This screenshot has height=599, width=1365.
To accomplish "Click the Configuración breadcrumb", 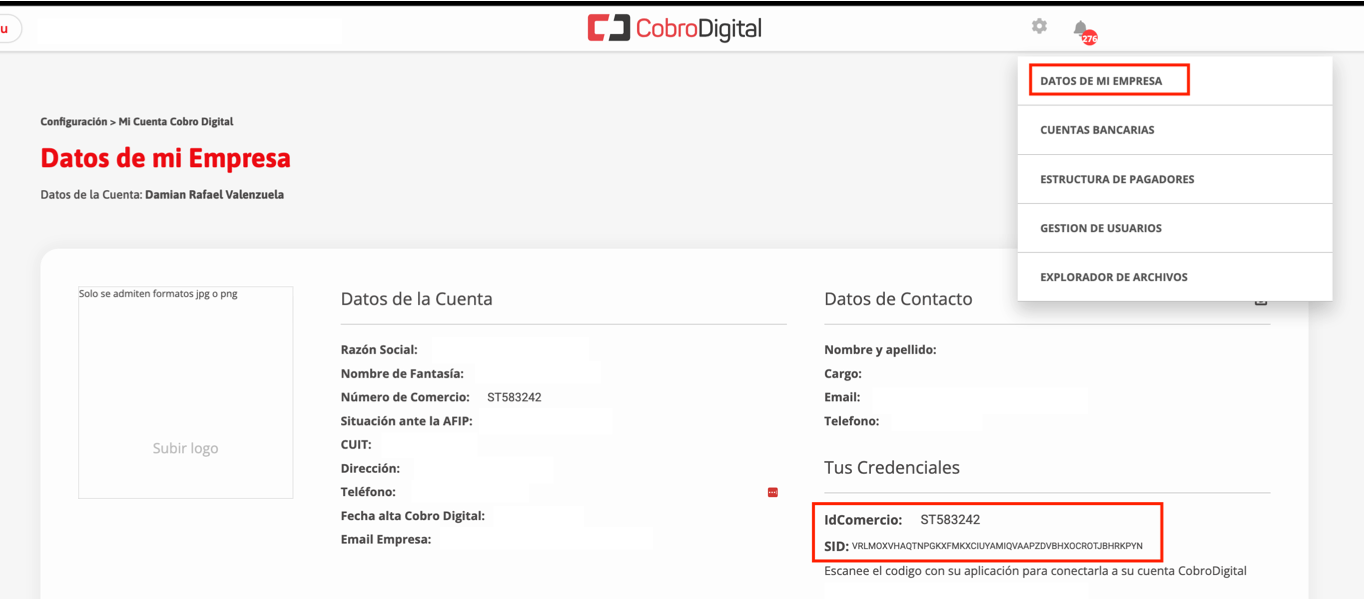I will pyautogui.click(x=73, y=121).
